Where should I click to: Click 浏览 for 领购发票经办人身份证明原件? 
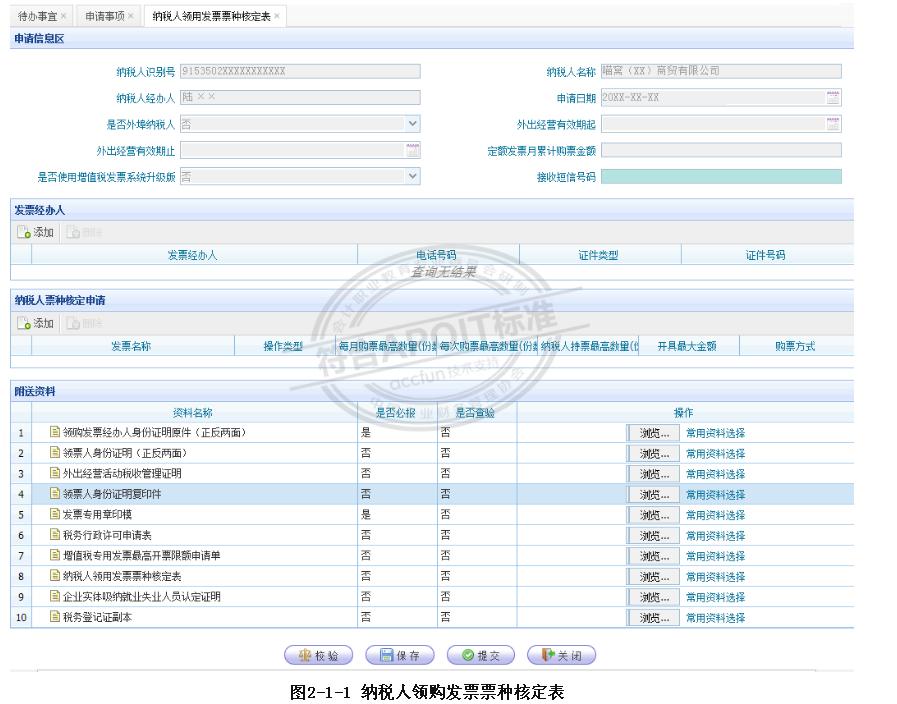(652, 432)
